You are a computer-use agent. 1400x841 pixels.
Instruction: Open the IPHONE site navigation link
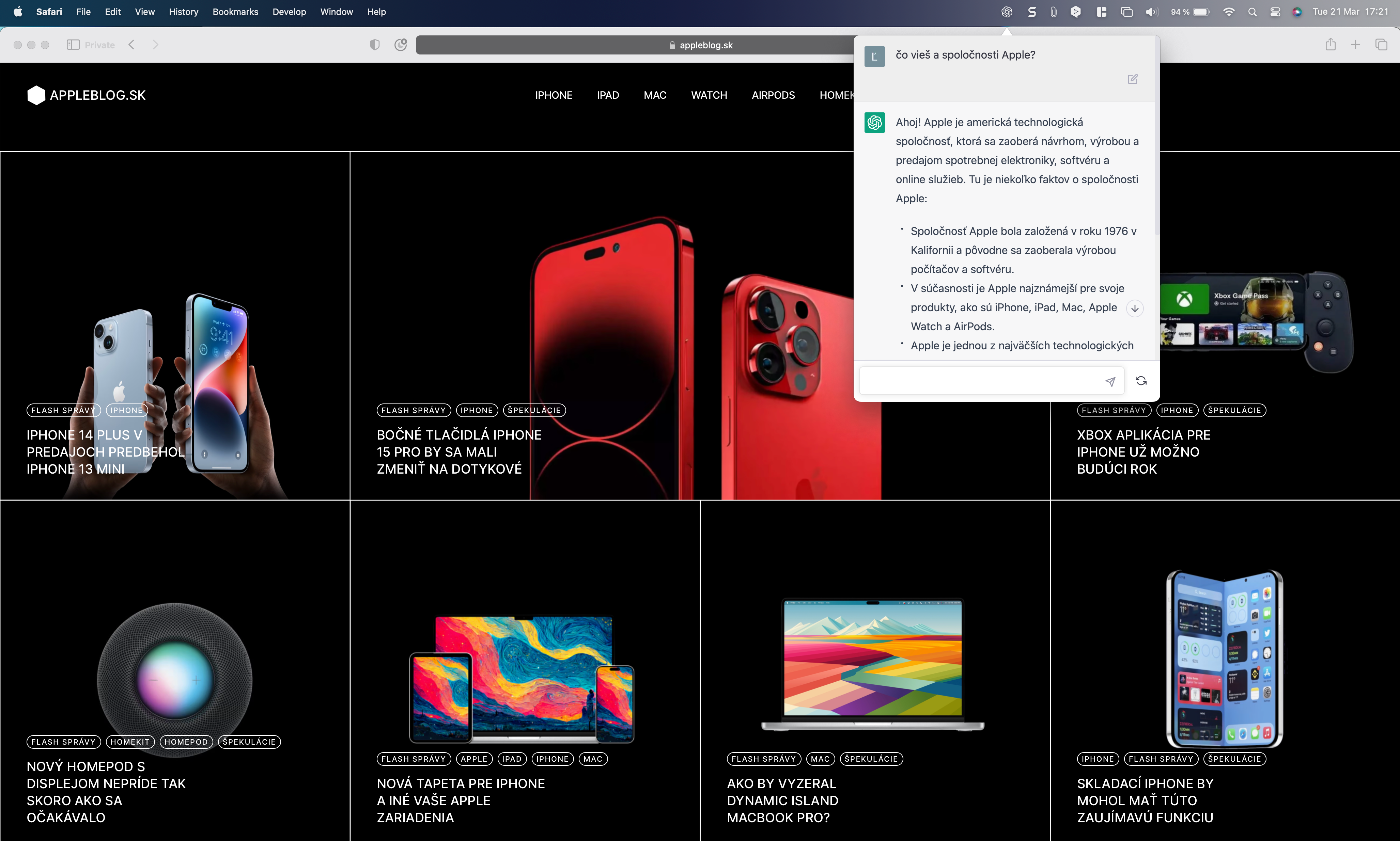pos(554,95)
